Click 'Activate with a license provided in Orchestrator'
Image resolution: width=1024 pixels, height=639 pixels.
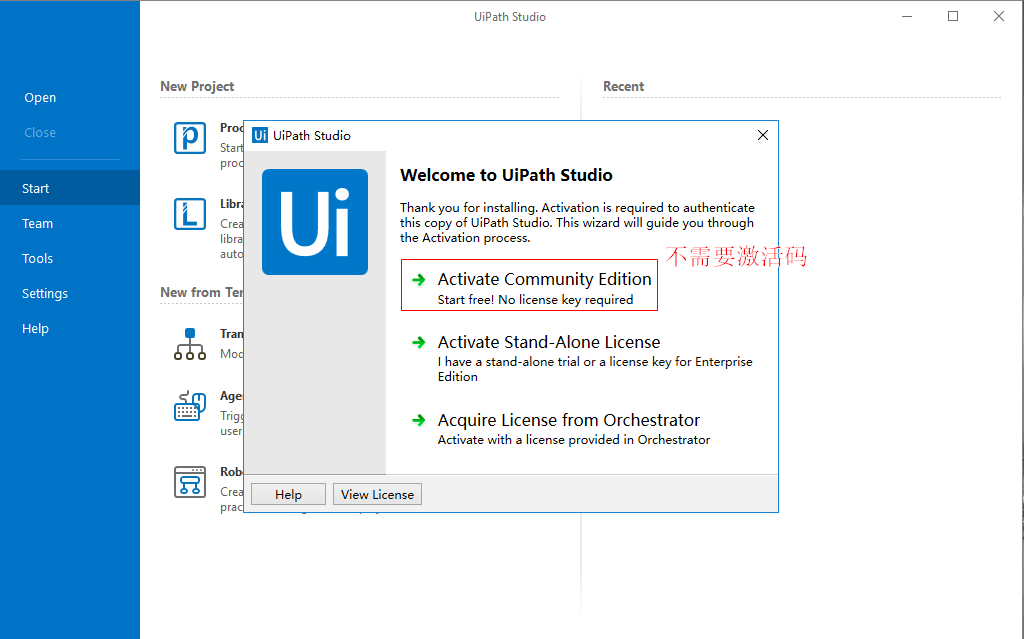coord(573,440)
